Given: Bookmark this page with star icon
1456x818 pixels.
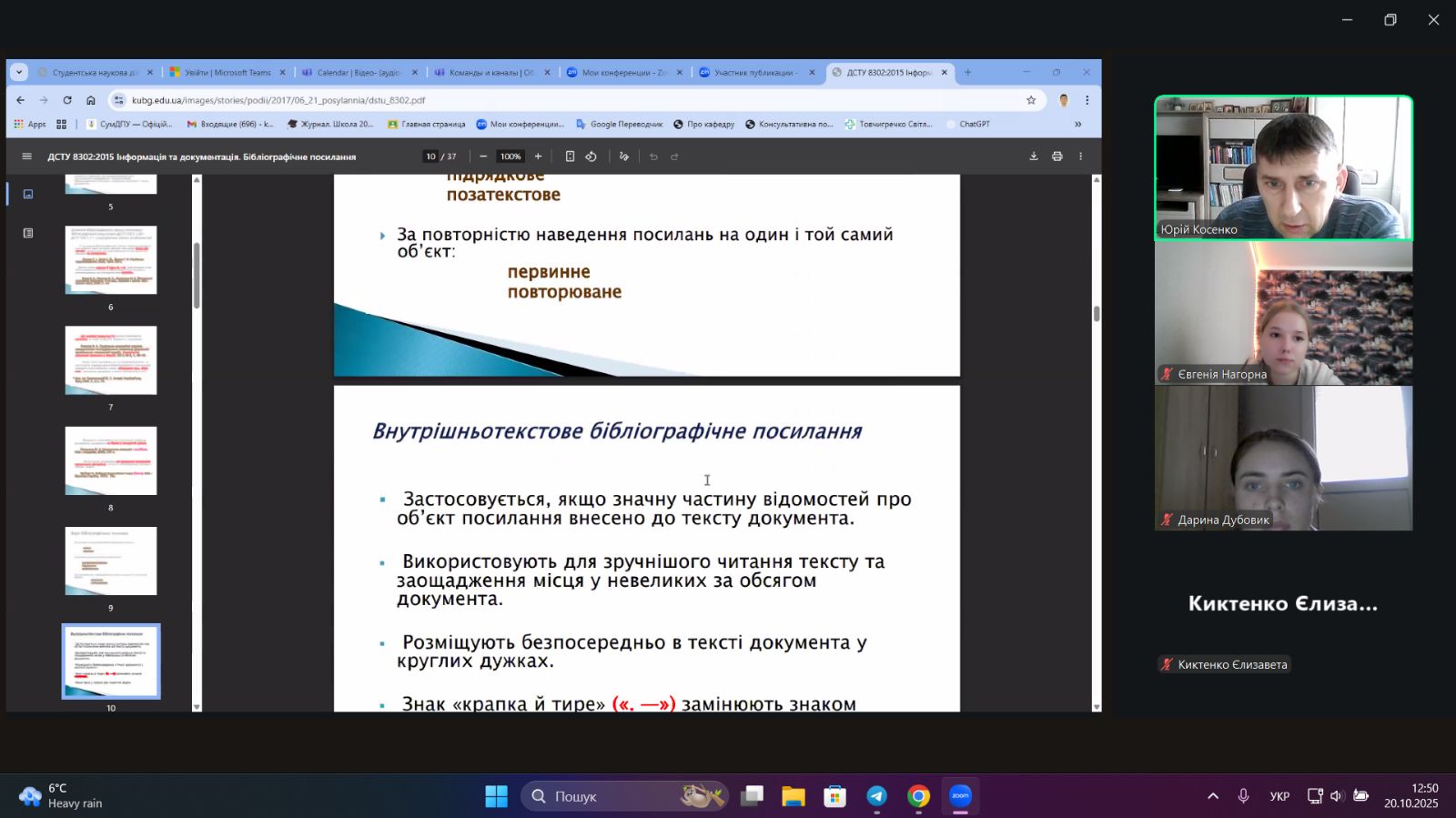Looking at the screenshot, I should click(1031, 100).
